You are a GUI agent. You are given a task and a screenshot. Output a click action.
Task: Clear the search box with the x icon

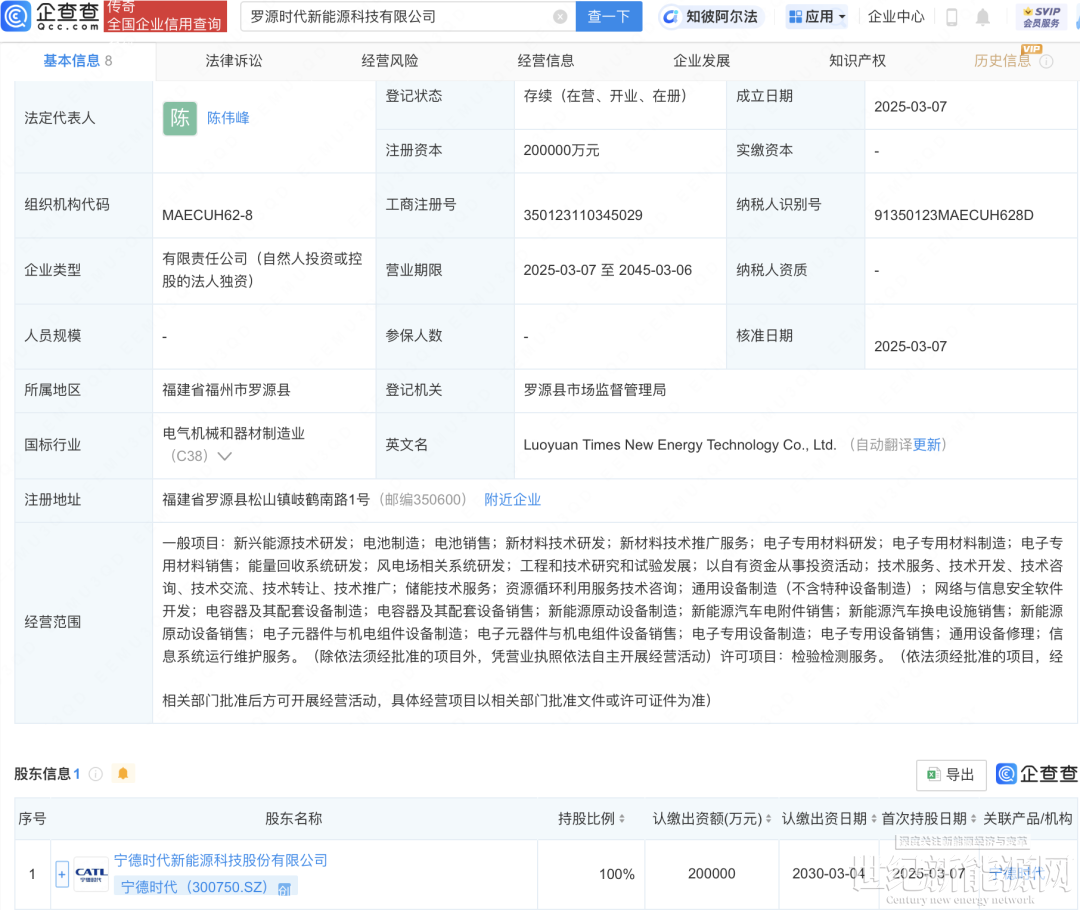pos(560,17)
